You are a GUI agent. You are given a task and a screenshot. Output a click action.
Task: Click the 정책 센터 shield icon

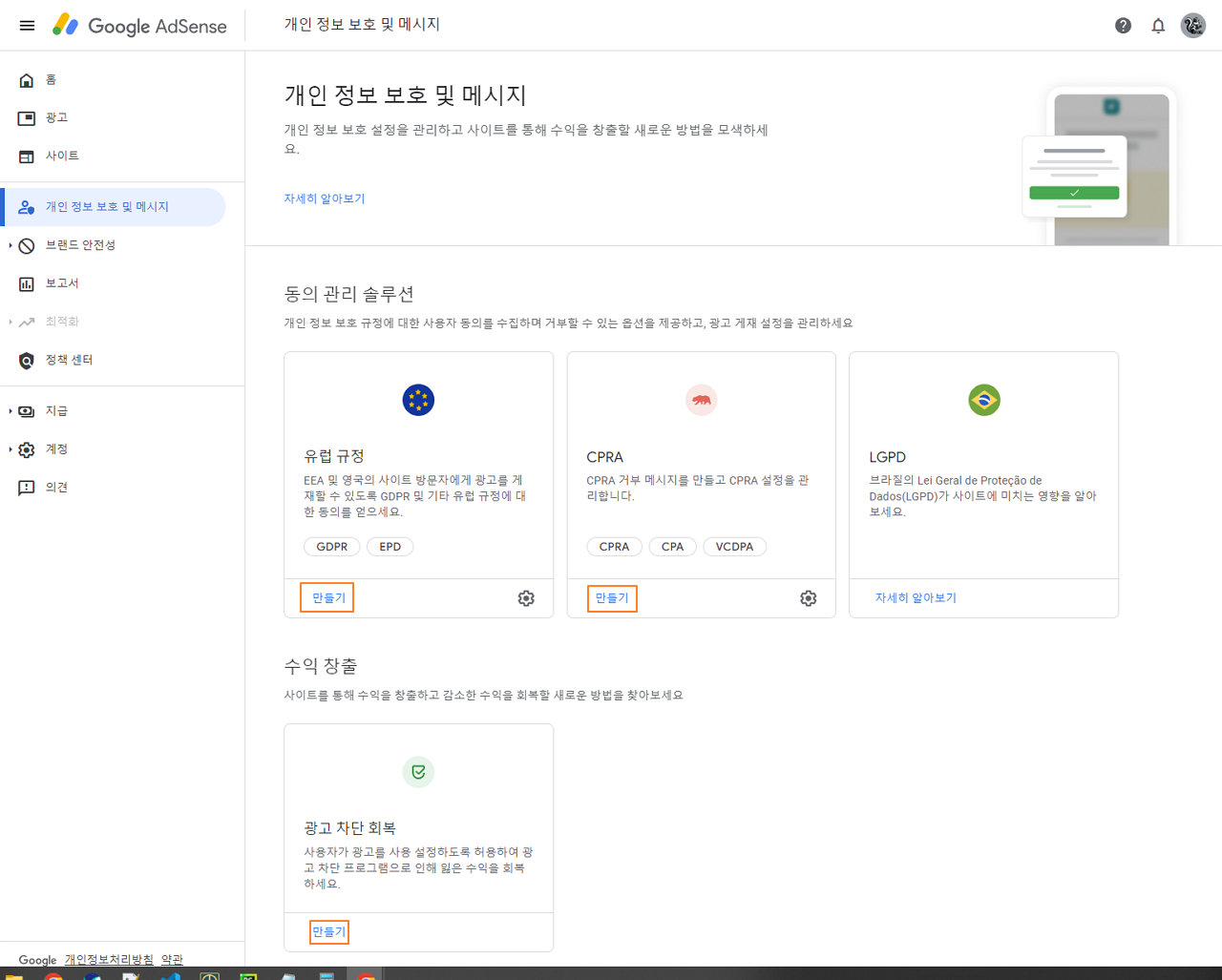[x=27, y=361]
